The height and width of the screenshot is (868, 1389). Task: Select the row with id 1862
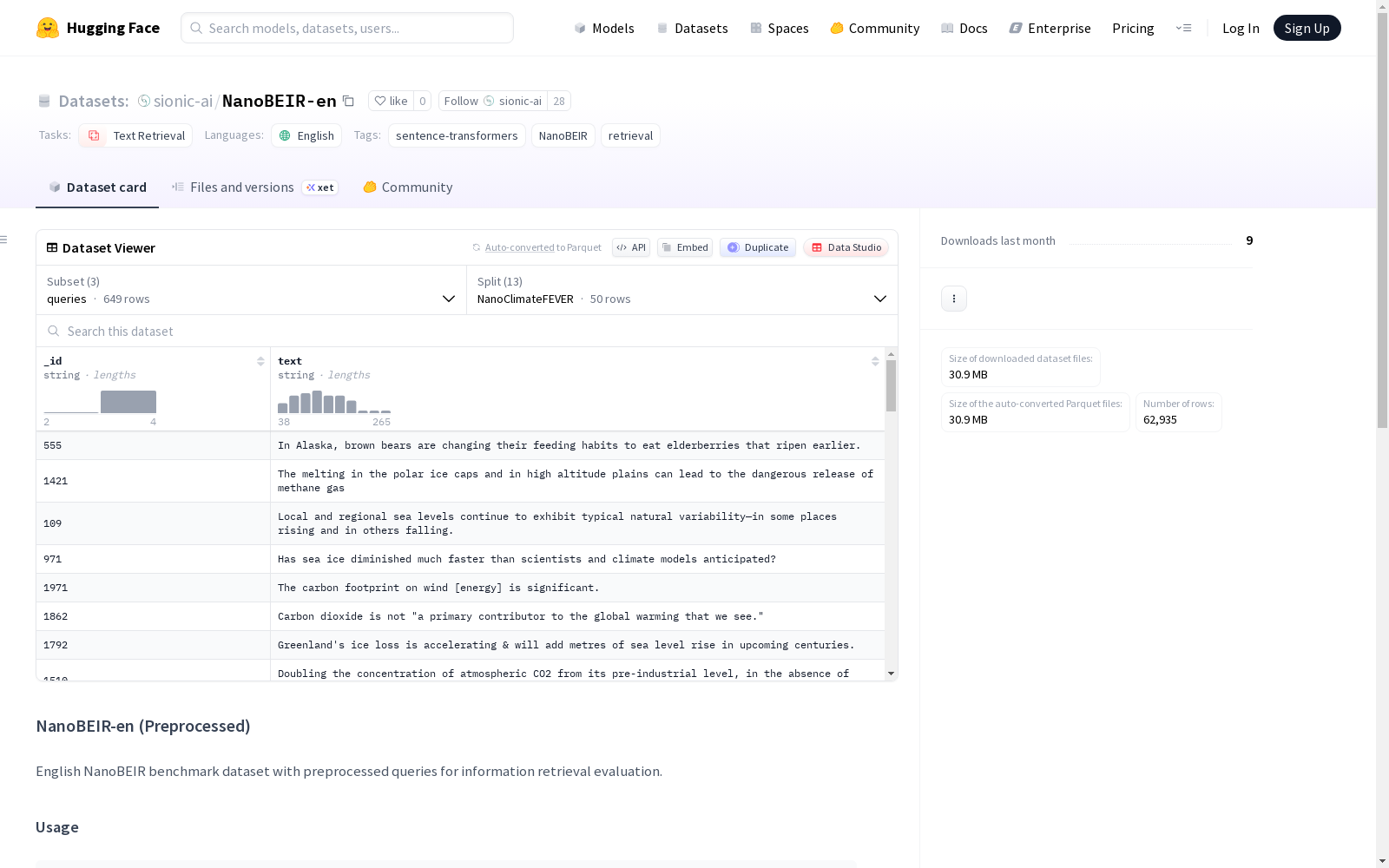pyautogui.click(x=460, y=616)
